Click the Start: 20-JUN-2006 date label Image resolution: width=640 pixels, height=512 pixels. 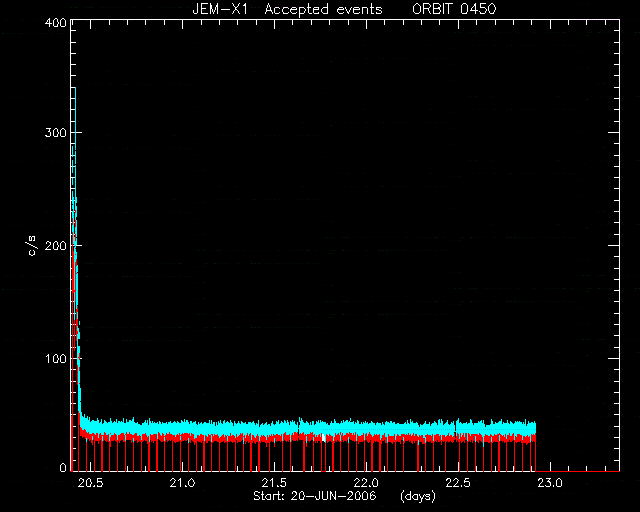click(315, 496)
